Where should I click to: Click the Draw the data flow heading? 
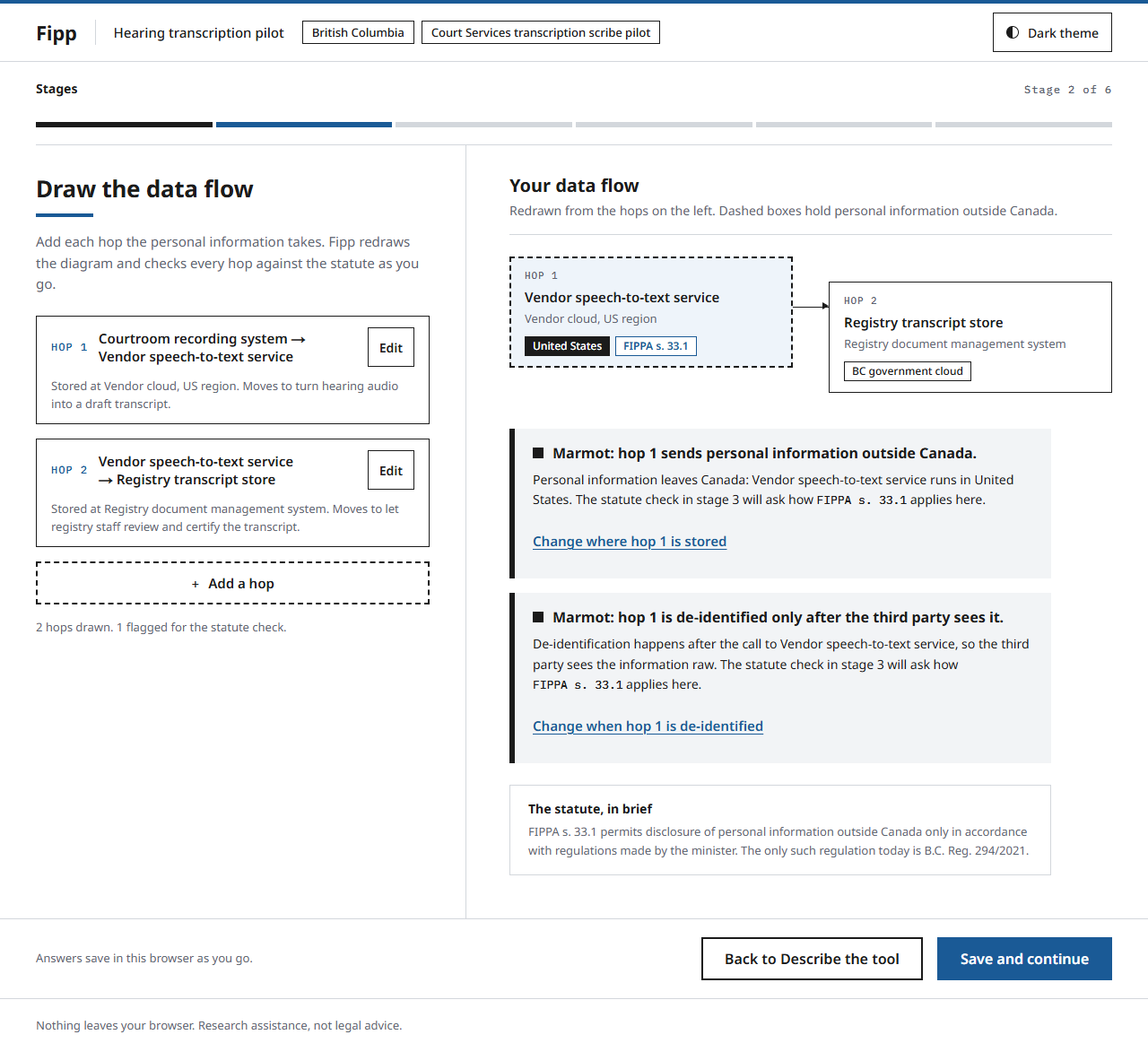point(144,189)
